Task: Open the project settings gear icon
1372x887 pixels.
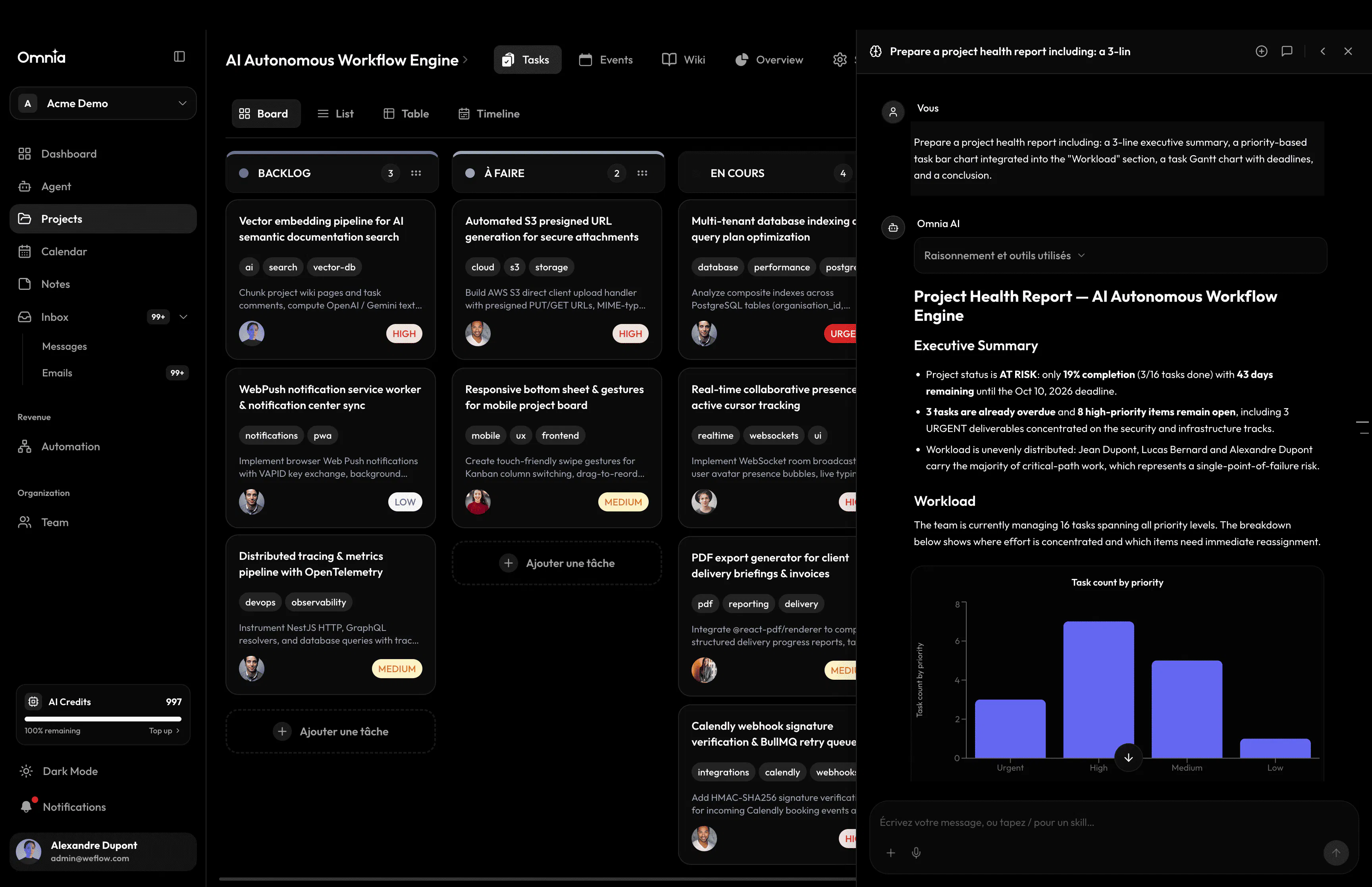Action: tap(840, 59)
